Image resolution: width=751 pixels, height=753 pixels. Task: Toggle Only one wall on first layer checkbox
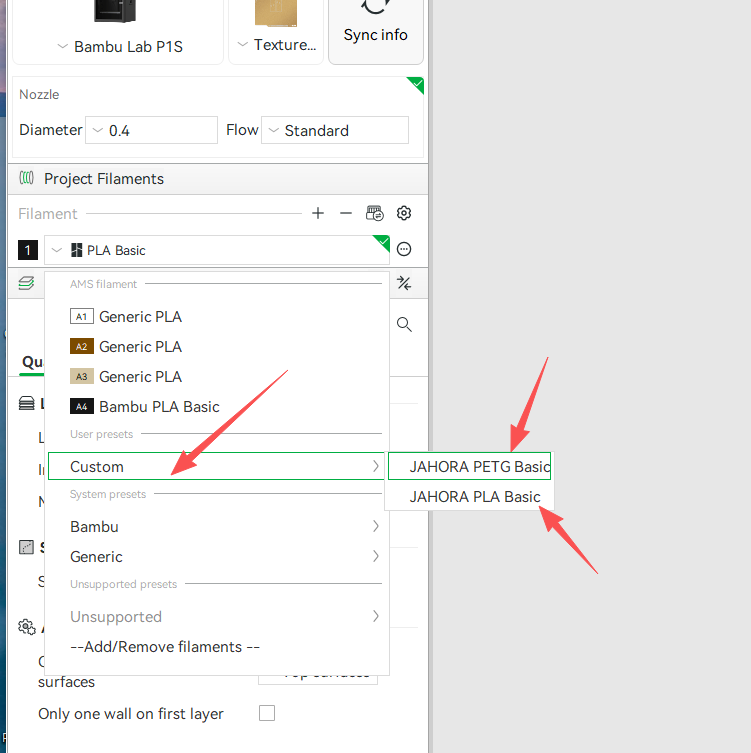[267, 713]
